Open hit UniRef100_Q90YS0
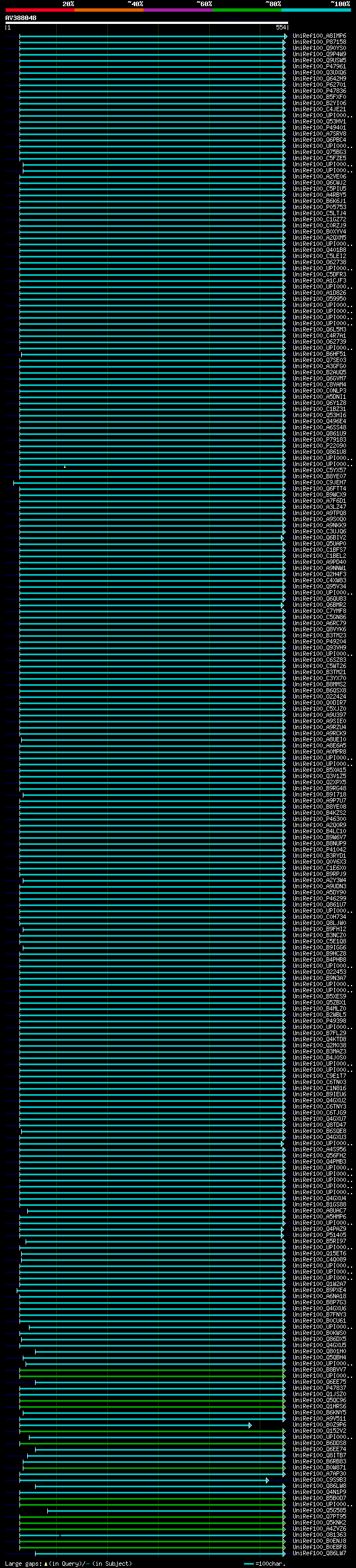Image resolution: width=356 pixels, height=1568 pixels. click(319, 48)
